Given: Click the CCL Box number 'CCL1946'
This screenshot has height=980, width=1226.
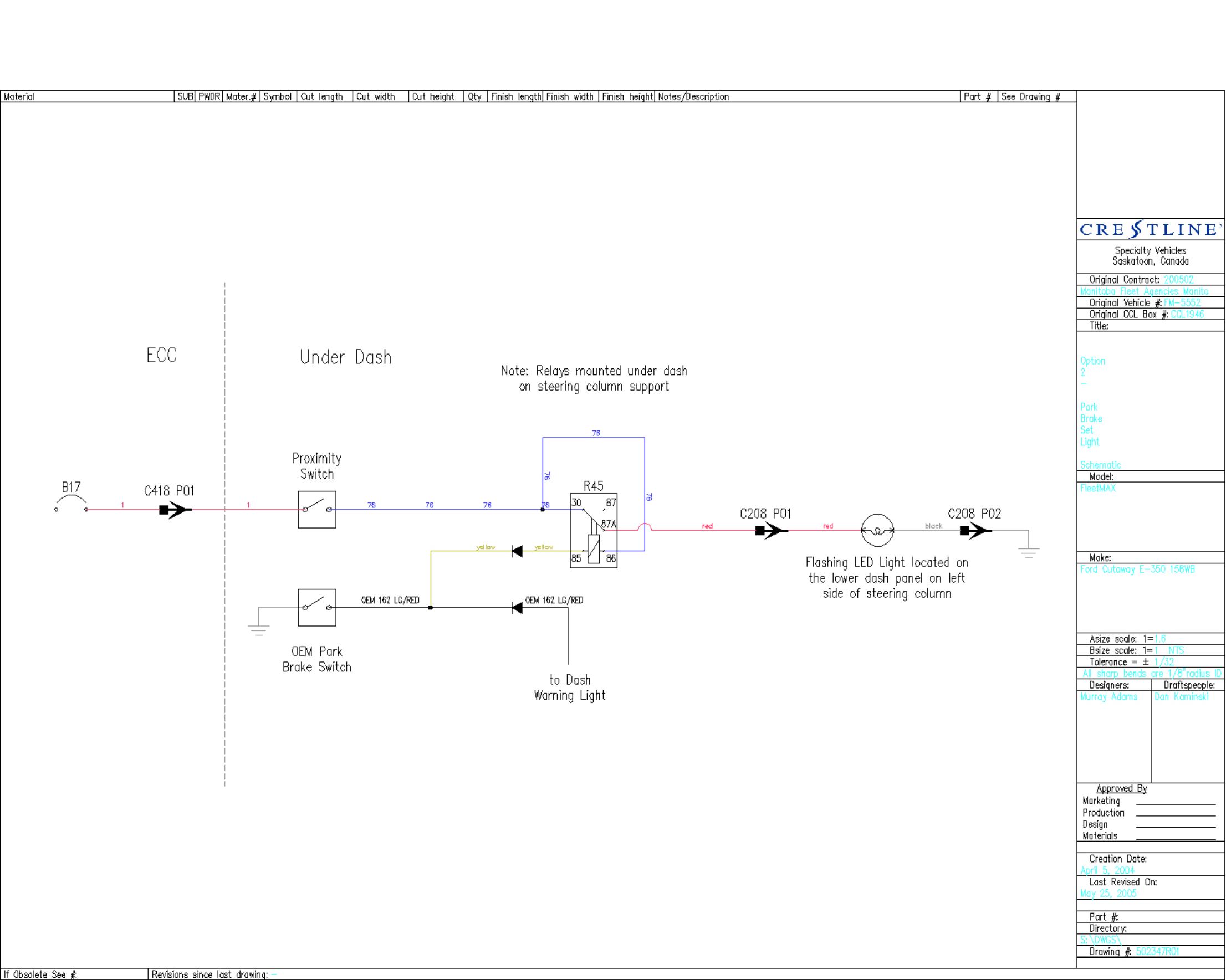Looking at the screenshot, I should 1187,314.
